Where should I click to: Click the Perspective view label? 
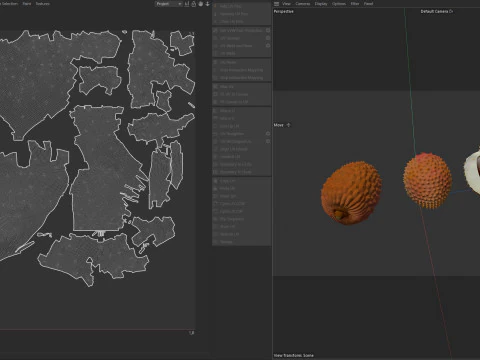(284, 11)
